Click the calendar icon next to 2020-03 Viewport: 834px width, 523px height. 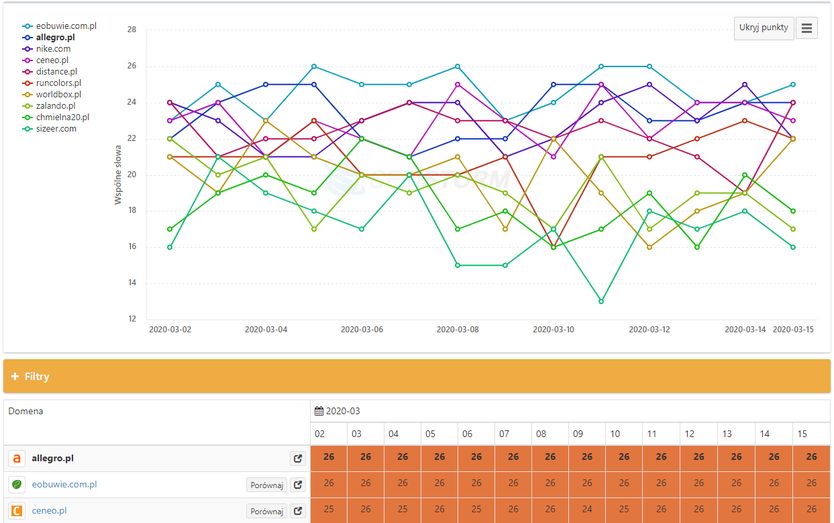tap(319, 411)
